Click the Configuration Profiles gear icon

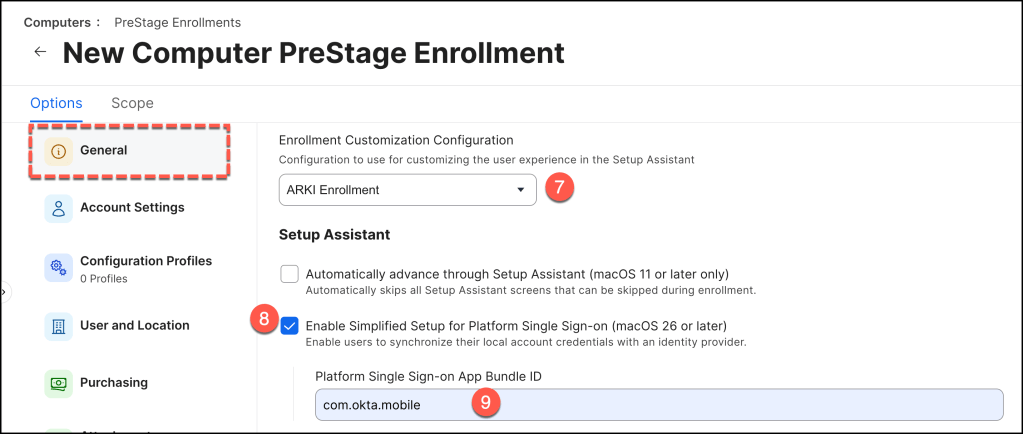[59, 267]
